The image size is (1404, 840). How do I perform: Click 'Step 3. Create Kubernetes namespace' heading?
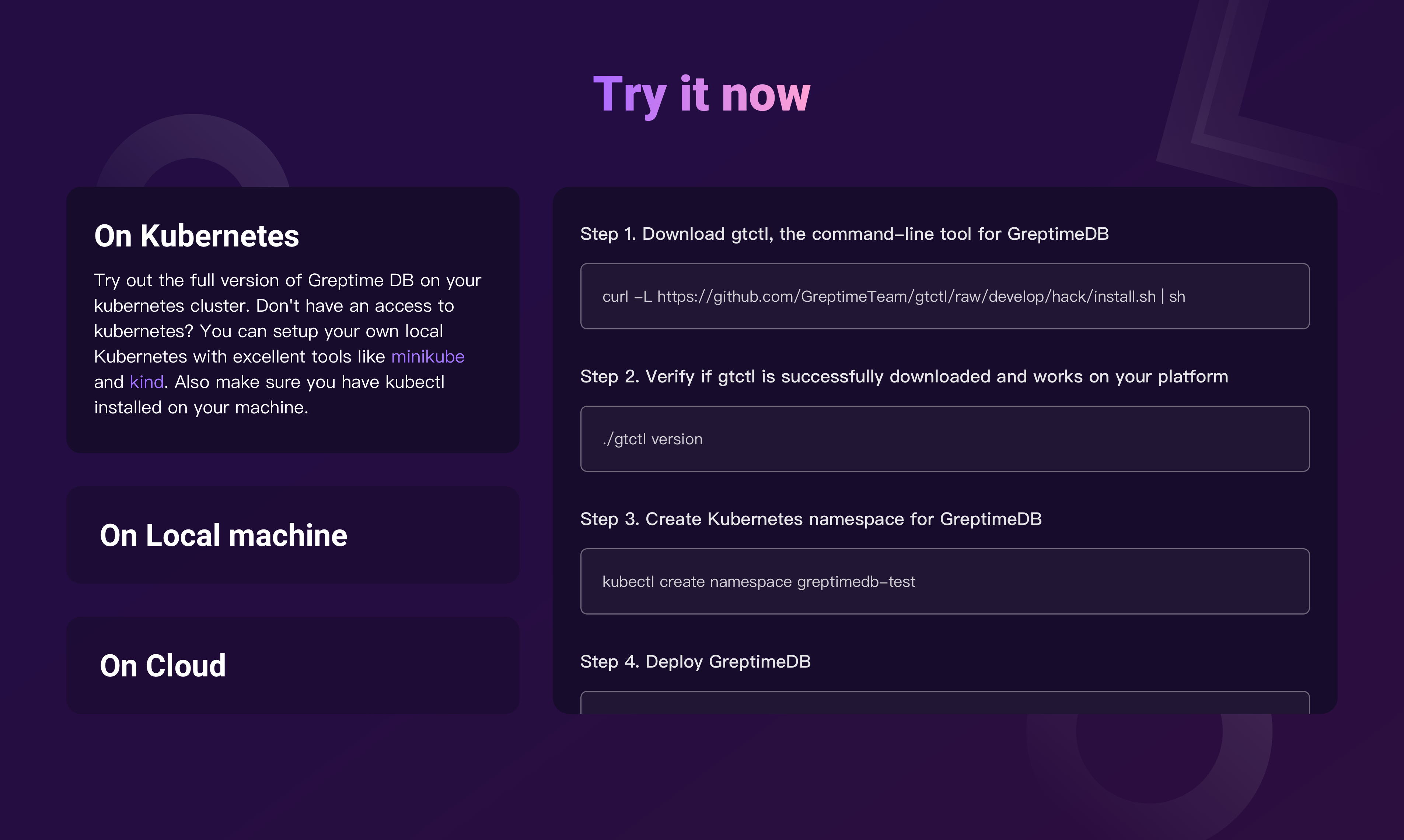(x=811, y=519)
